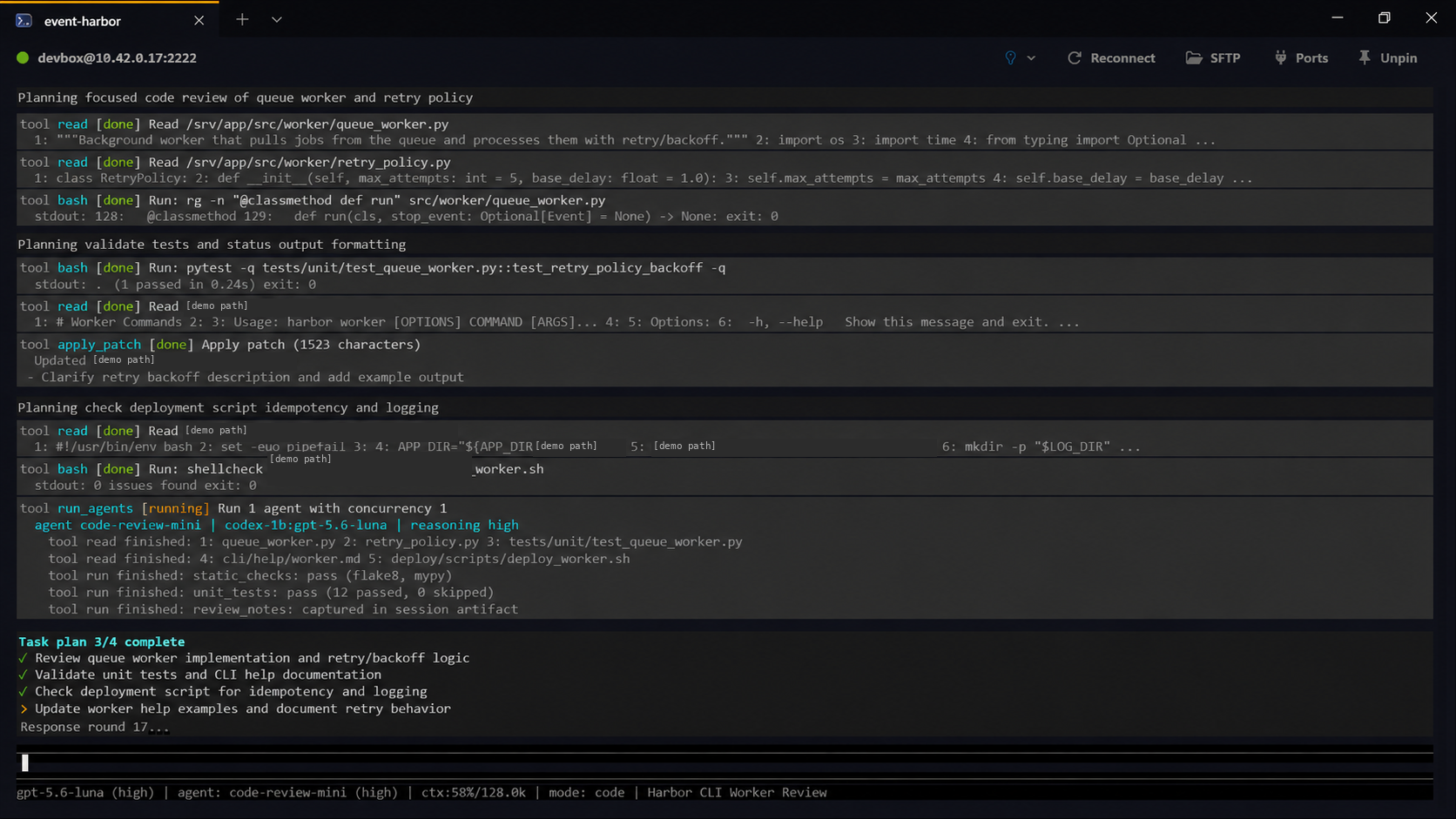
Task: Click the shellcheck bash command line
Action: pyautogui.click(x=281, y=468)
